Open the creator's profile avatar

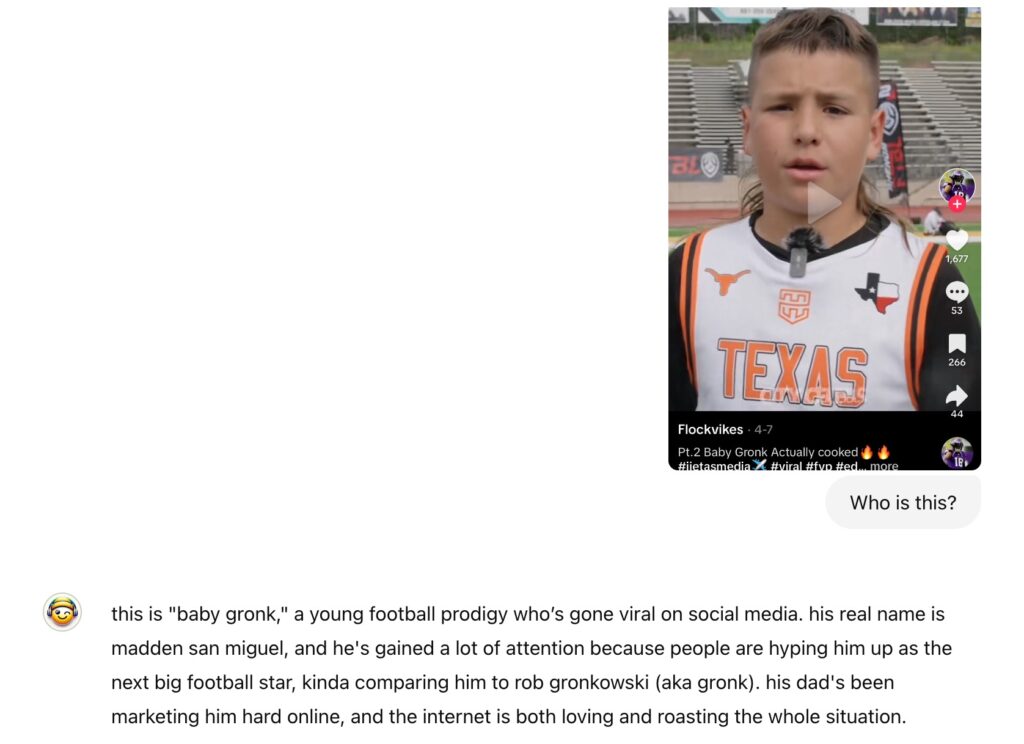coord(957,185)
